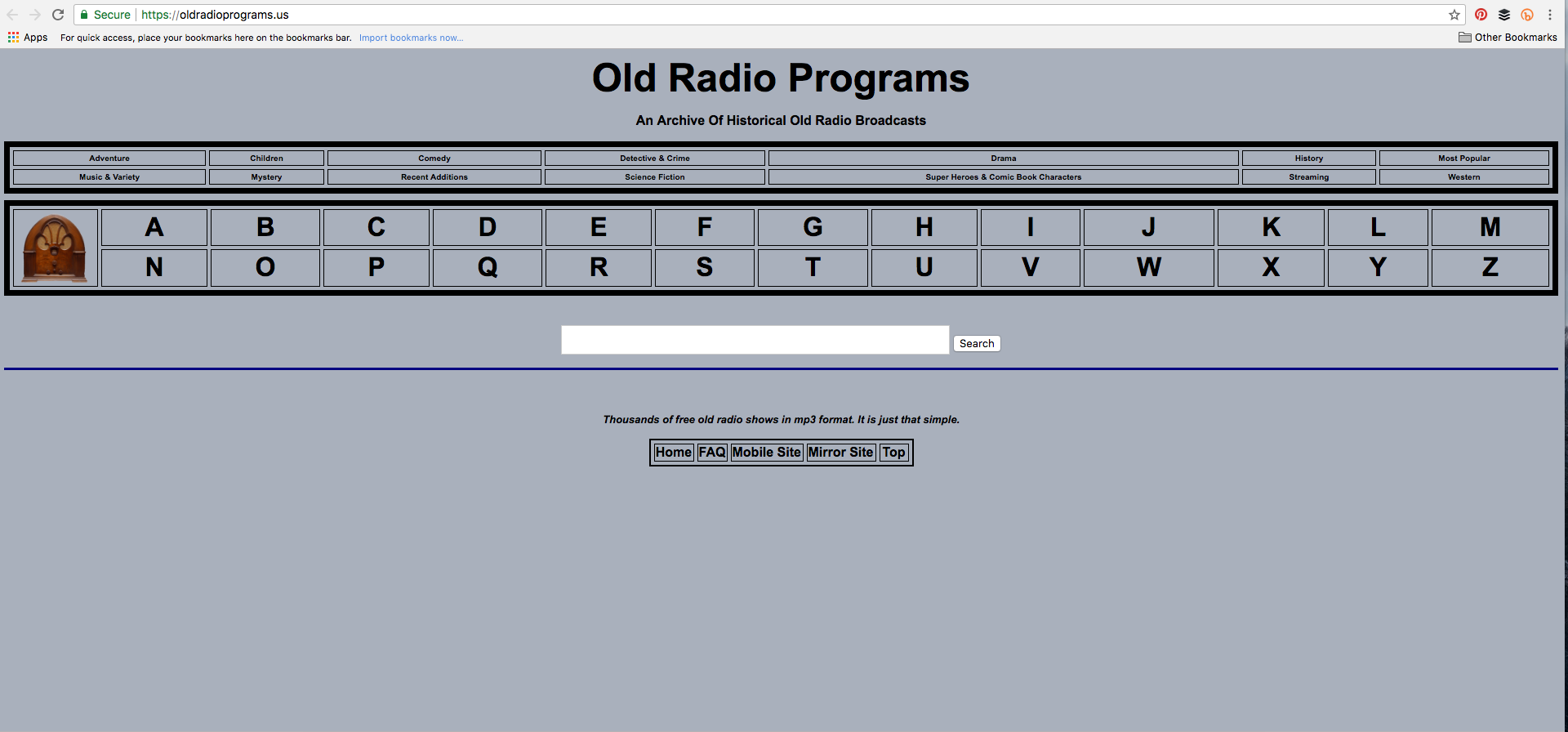Browse shows starting with letter A
The height and width of the screenshot is (732, 1568).
(154, 227)
